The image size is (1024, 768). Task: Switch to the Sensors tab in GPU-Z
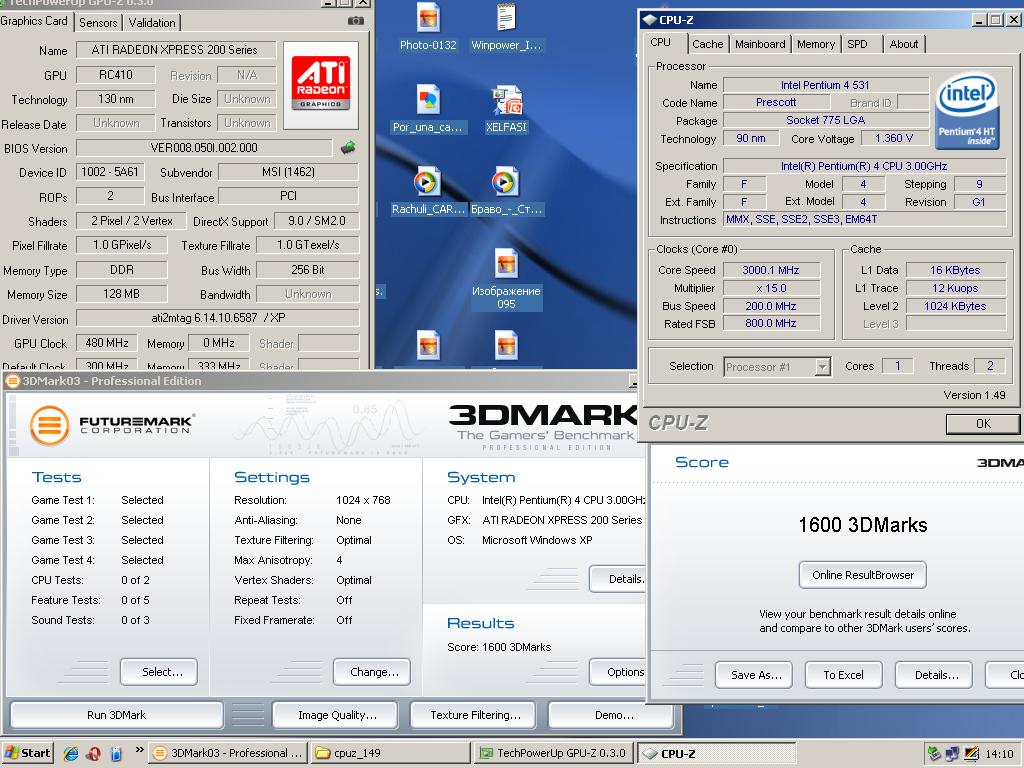[98, 23]
